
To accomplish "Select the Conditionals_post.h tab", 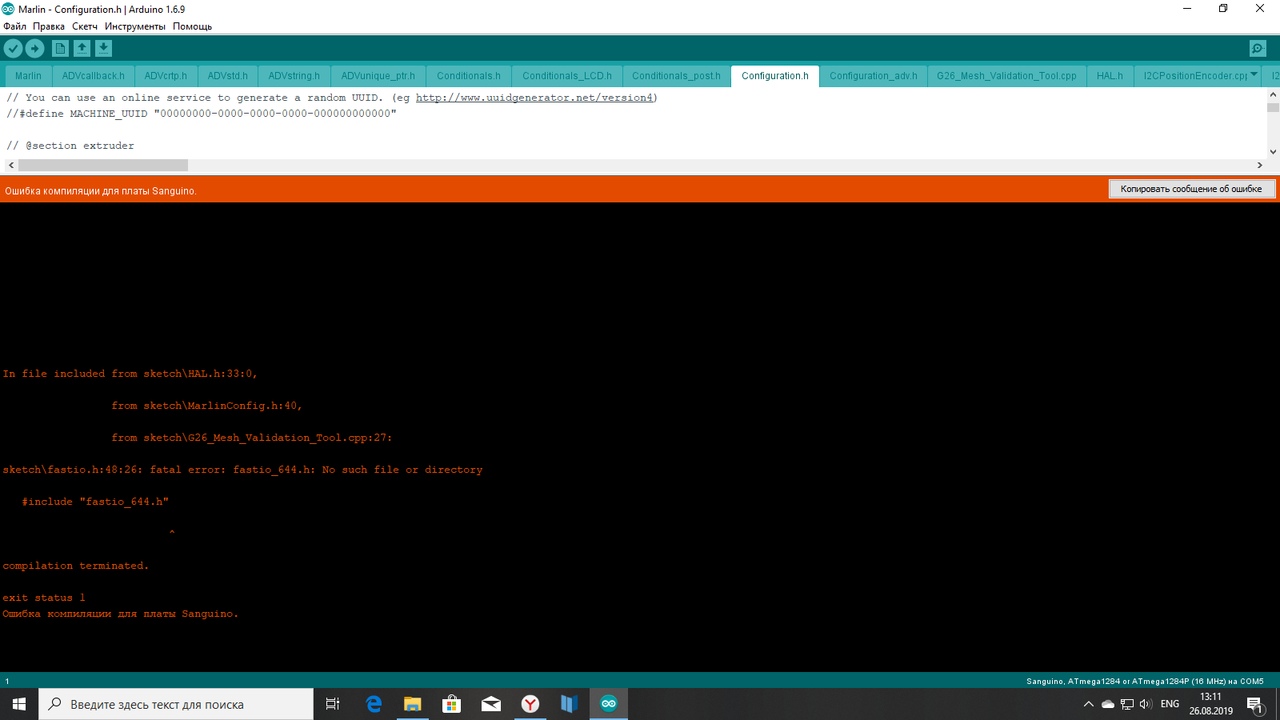I will pyautogui.click(x=676, y=76).
